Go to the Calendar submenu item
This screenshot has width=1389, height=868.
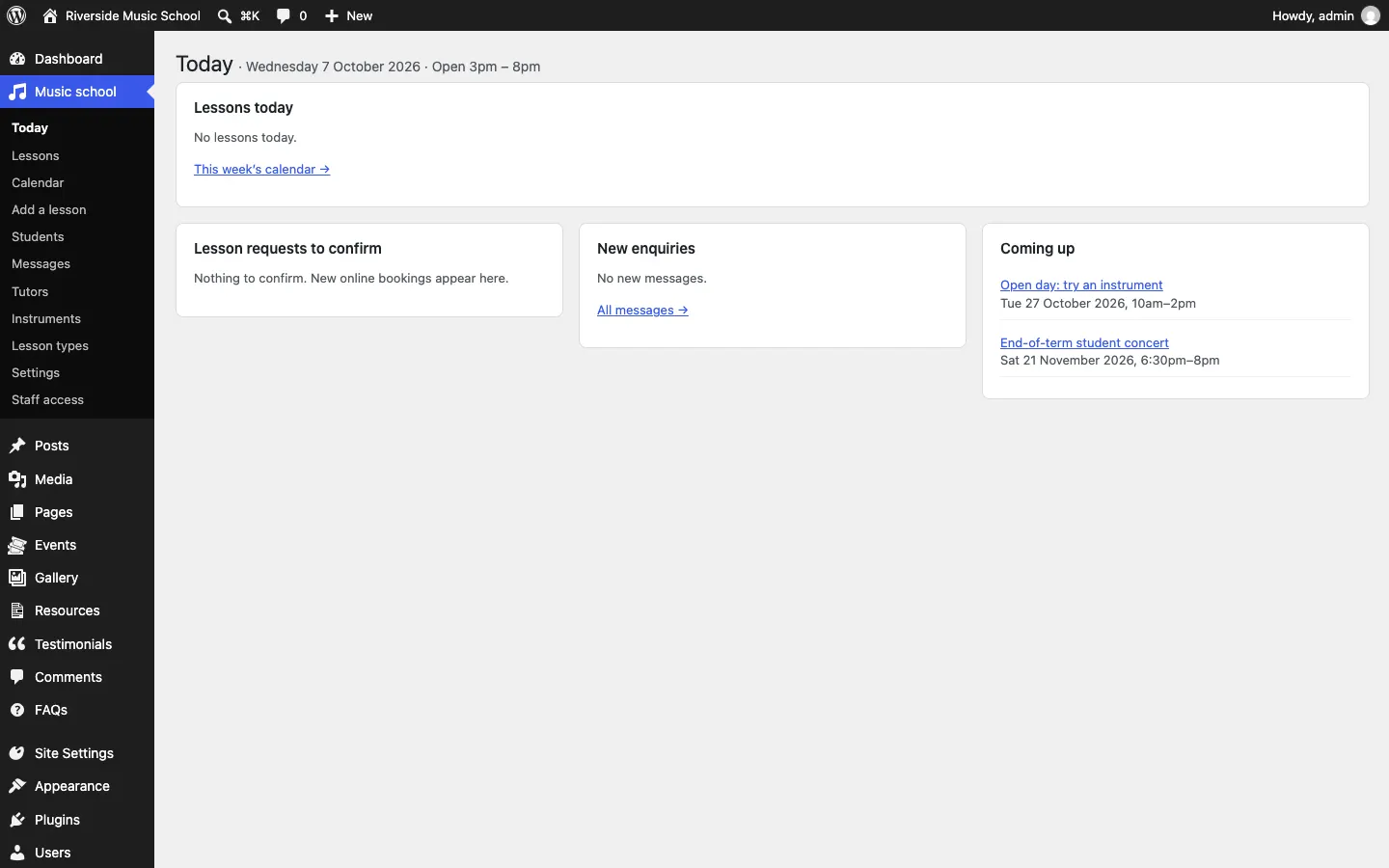pos(38,182)
